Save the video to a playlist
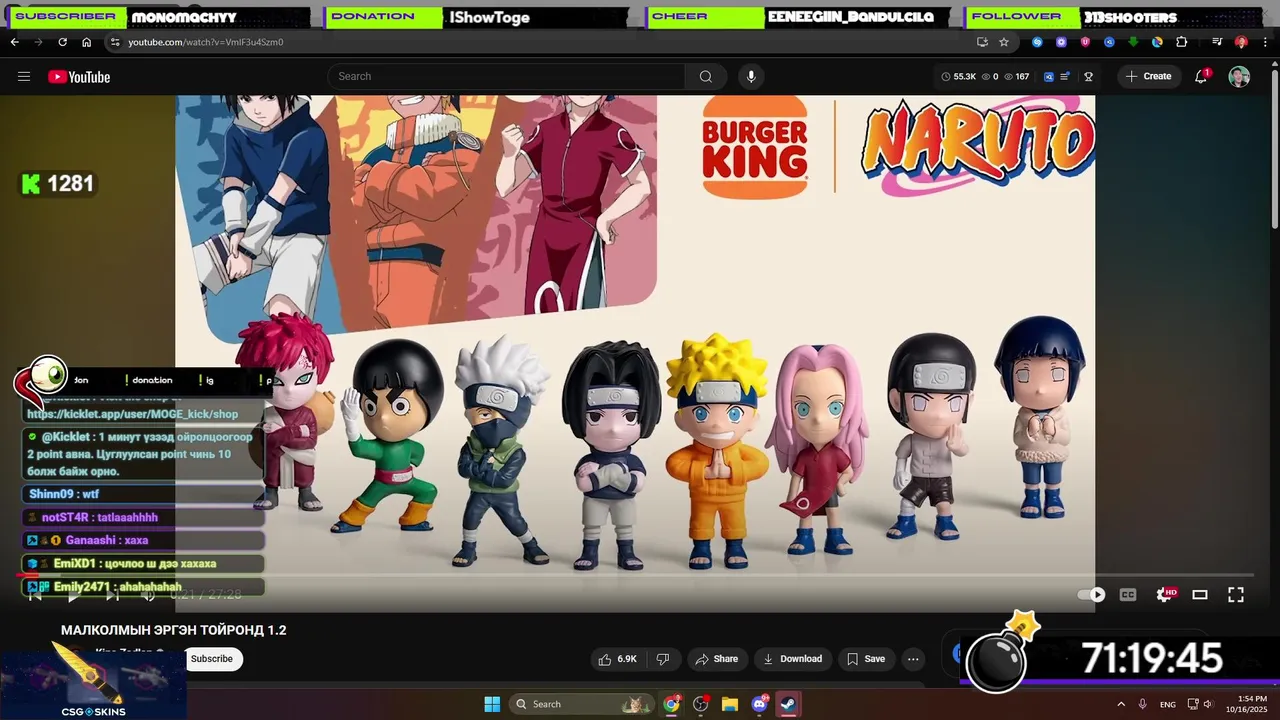The width and height of the screenshot is (1280, 720). click(866, 659)
